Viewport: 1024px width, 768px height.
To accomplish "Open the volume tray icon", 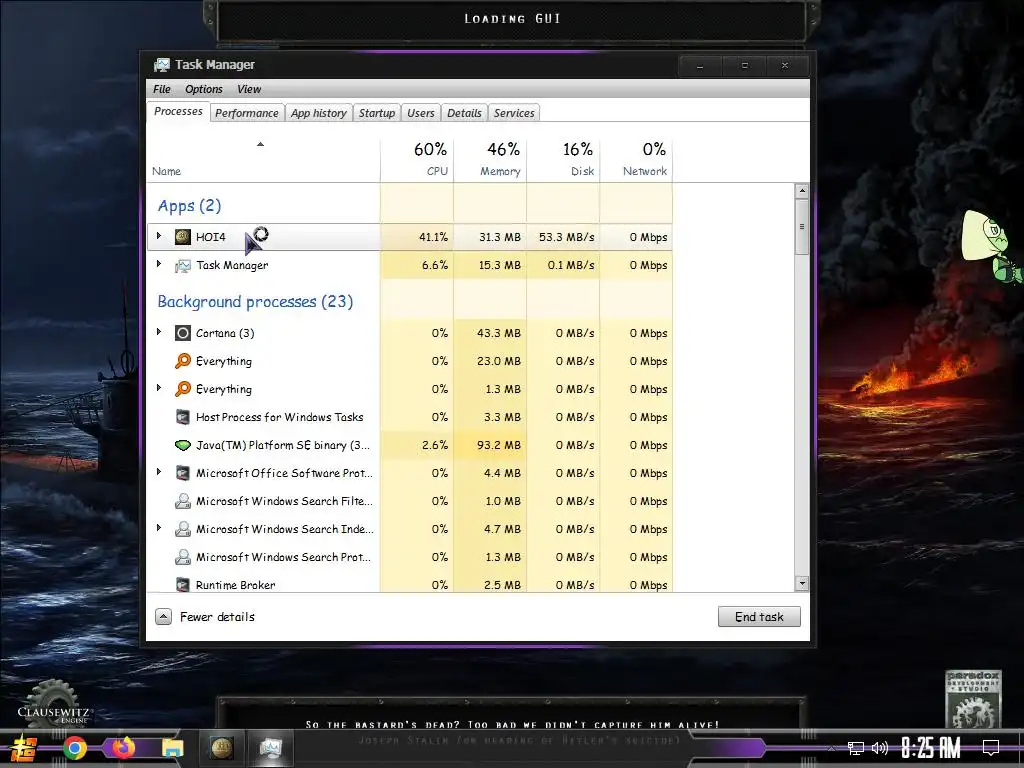I will [880, 748].
